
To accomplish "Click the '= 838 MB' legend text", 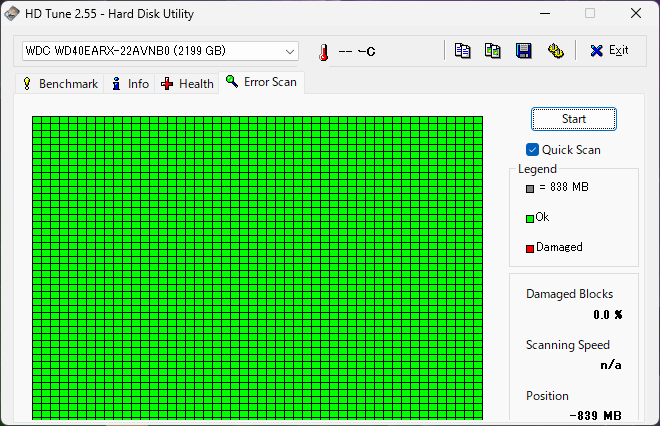I will click(564, 187).
